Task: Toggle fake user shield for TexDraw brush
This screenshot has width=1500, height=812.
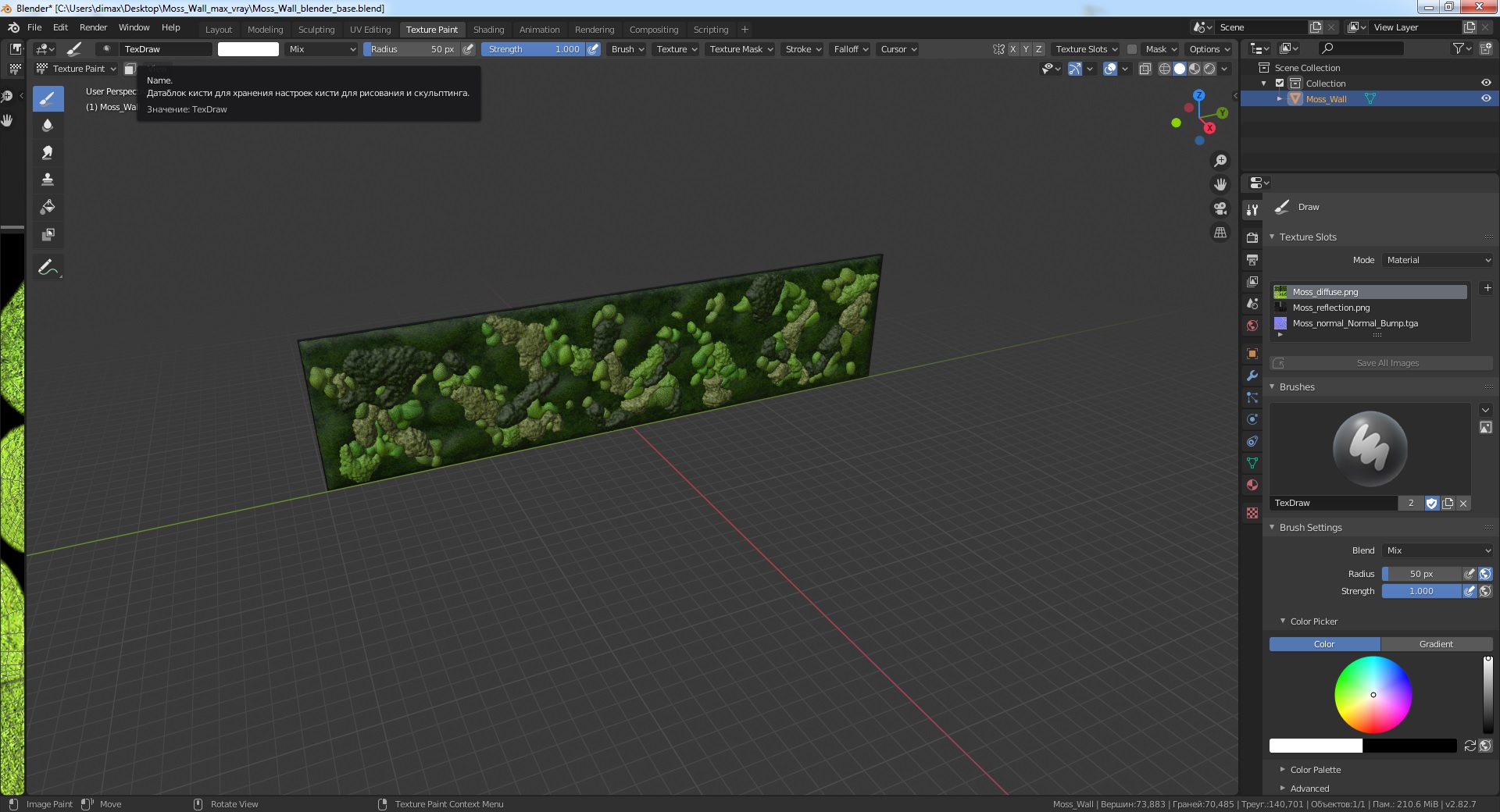Action: pos(1431,504)
